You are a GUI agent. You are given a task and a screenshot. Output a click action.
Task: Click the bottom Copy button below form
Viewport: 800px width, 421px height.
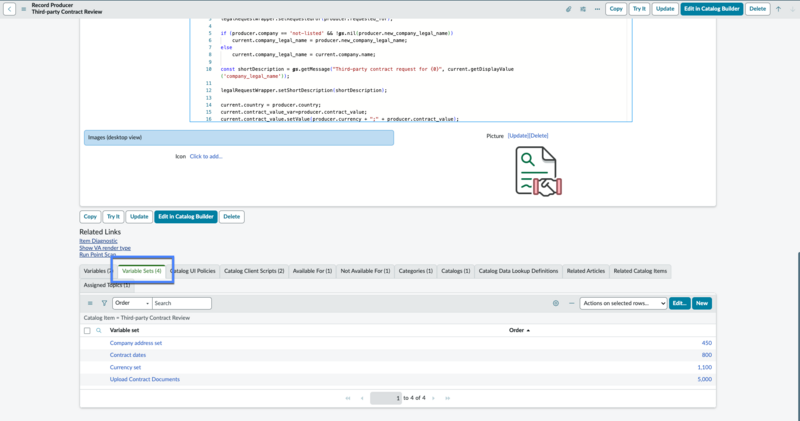(x=90, y=217)
